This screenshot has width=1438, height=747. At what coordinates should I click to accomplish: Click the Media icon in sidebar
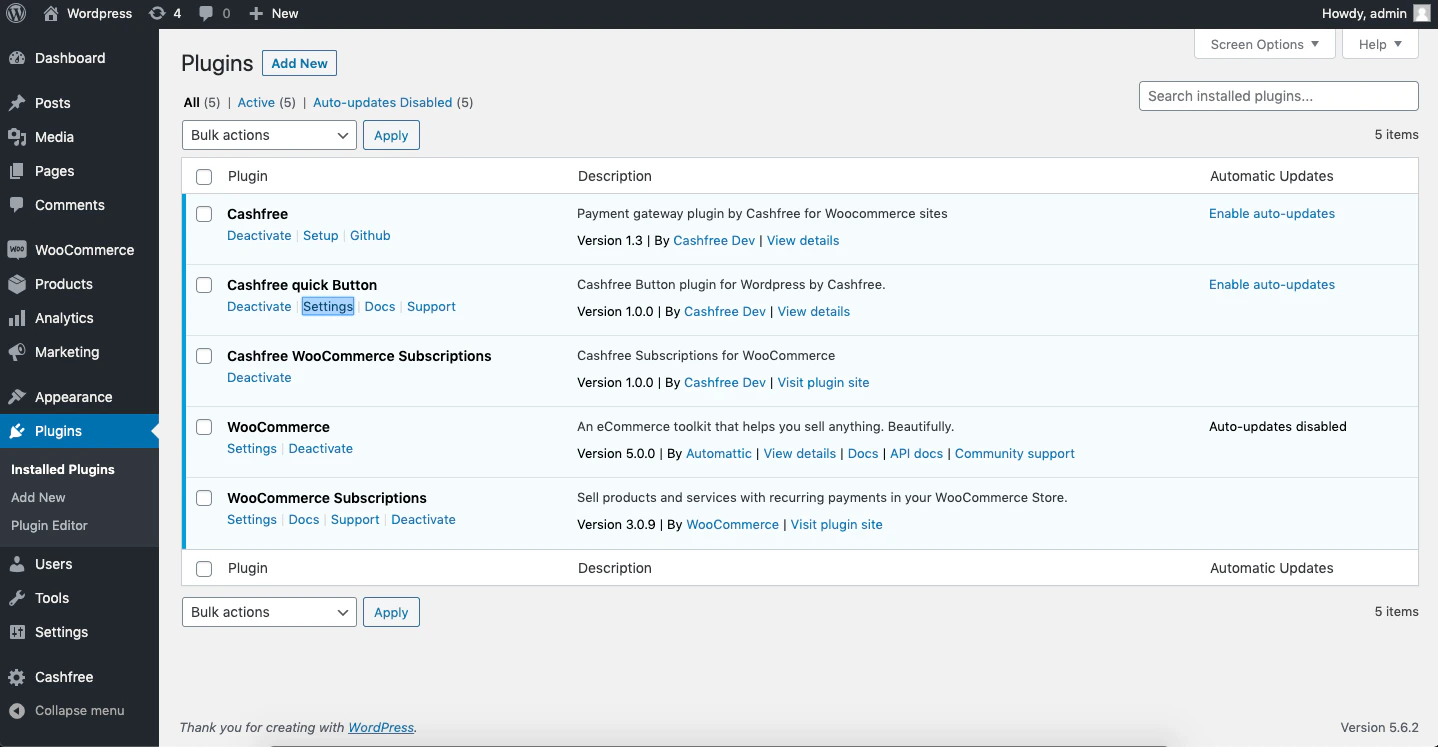(x=17, y=137)
